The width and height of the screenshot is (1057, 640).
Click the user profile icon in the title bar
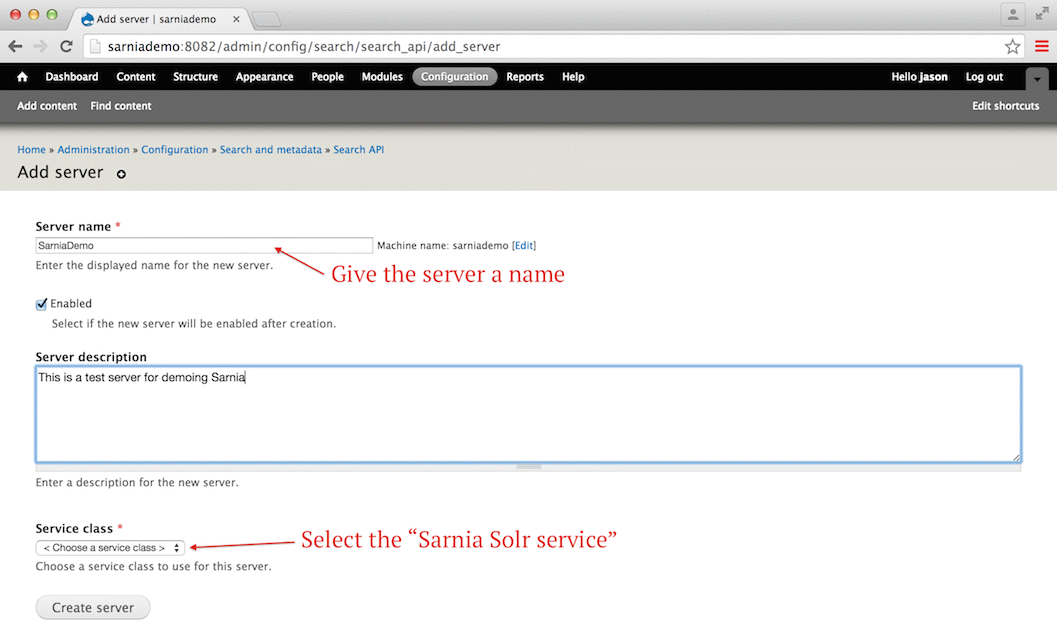[x=1013, y=14]
